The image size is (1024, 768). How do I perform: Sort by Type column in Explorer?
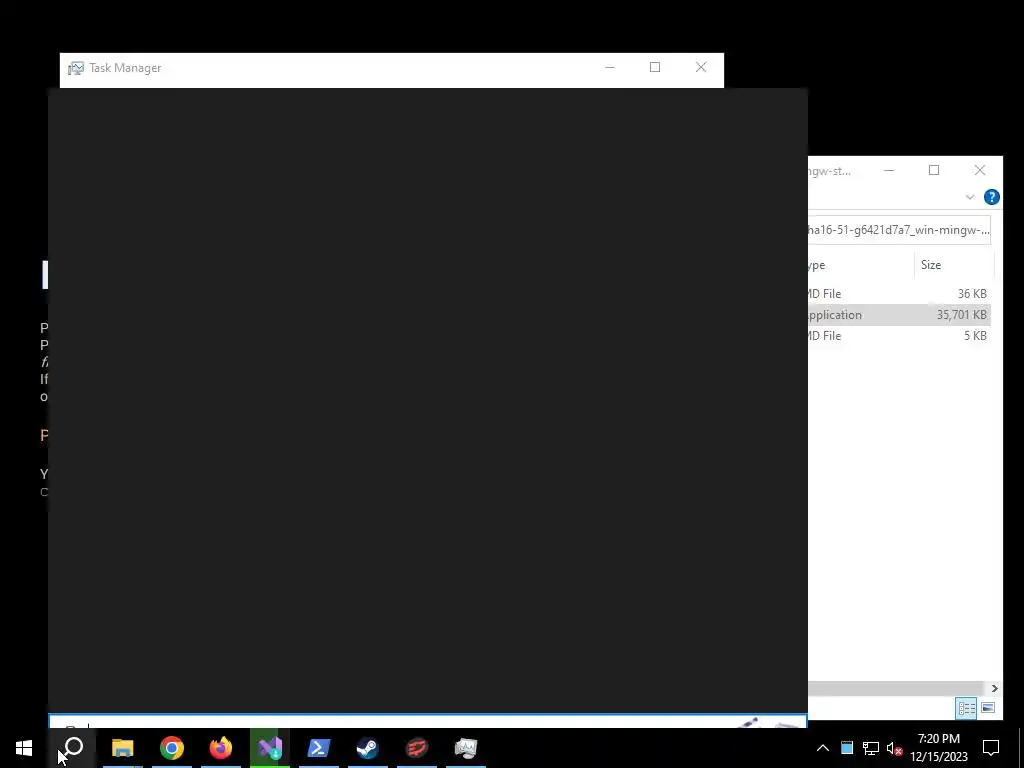861,264
